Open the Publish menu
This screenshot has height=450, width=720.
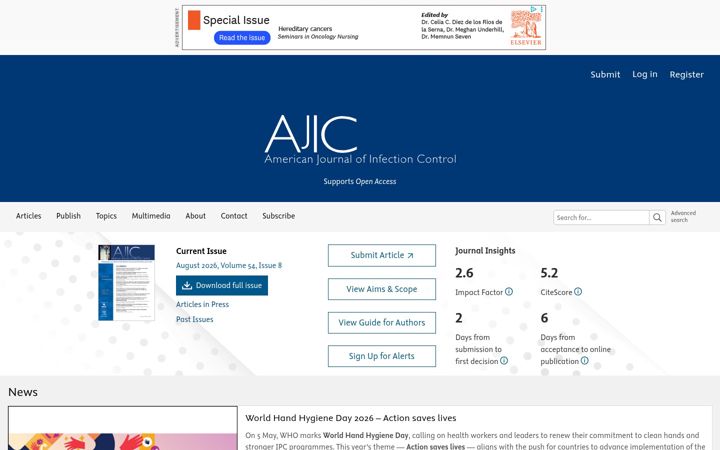coord(68,216)
